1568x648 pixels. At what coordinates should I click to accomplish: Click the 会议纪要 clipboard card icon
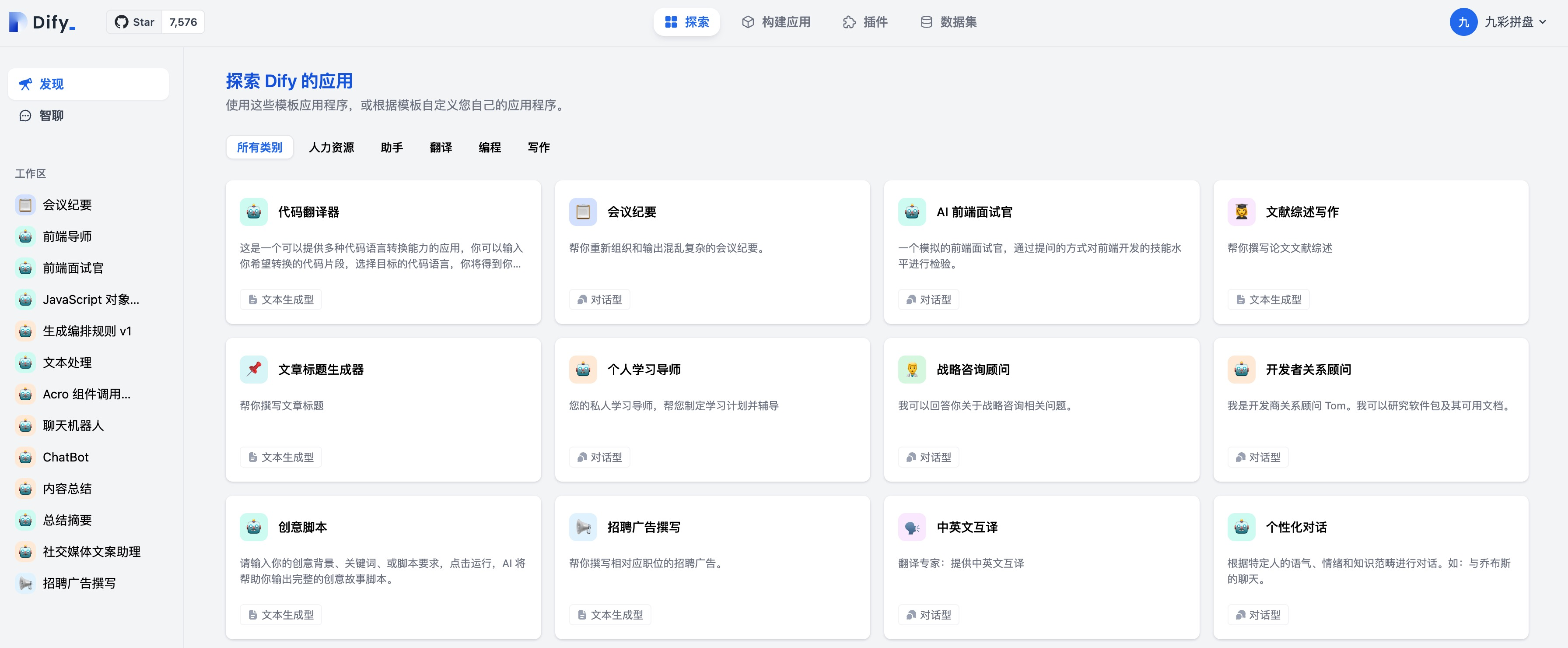pos(582,212)
